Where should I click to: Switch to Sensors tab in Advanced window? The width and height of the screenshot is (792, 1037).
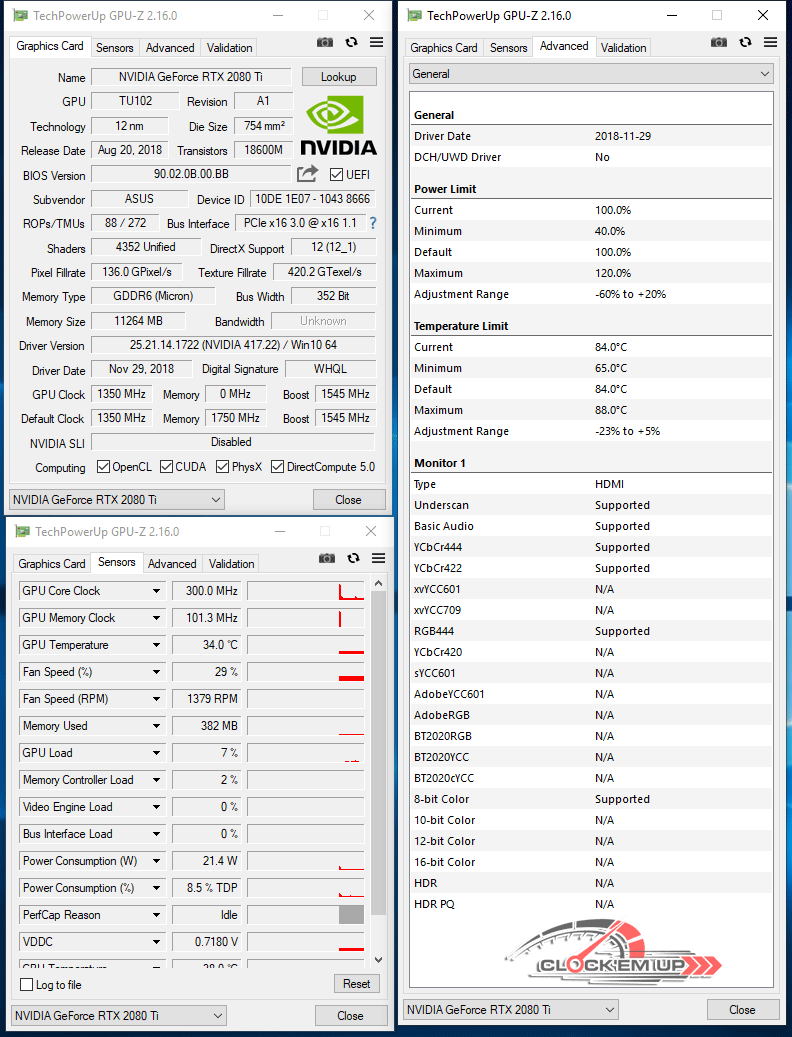[508, 48]
